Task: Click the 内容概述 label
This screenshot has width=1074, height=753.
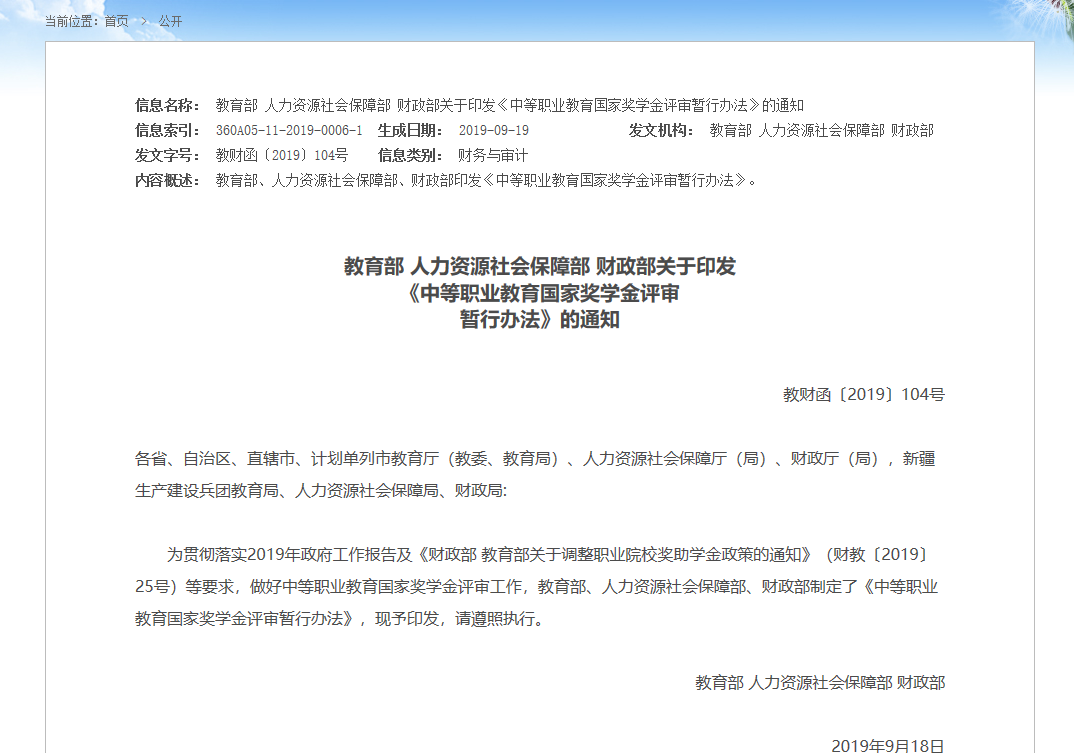Action: [167, 180]
